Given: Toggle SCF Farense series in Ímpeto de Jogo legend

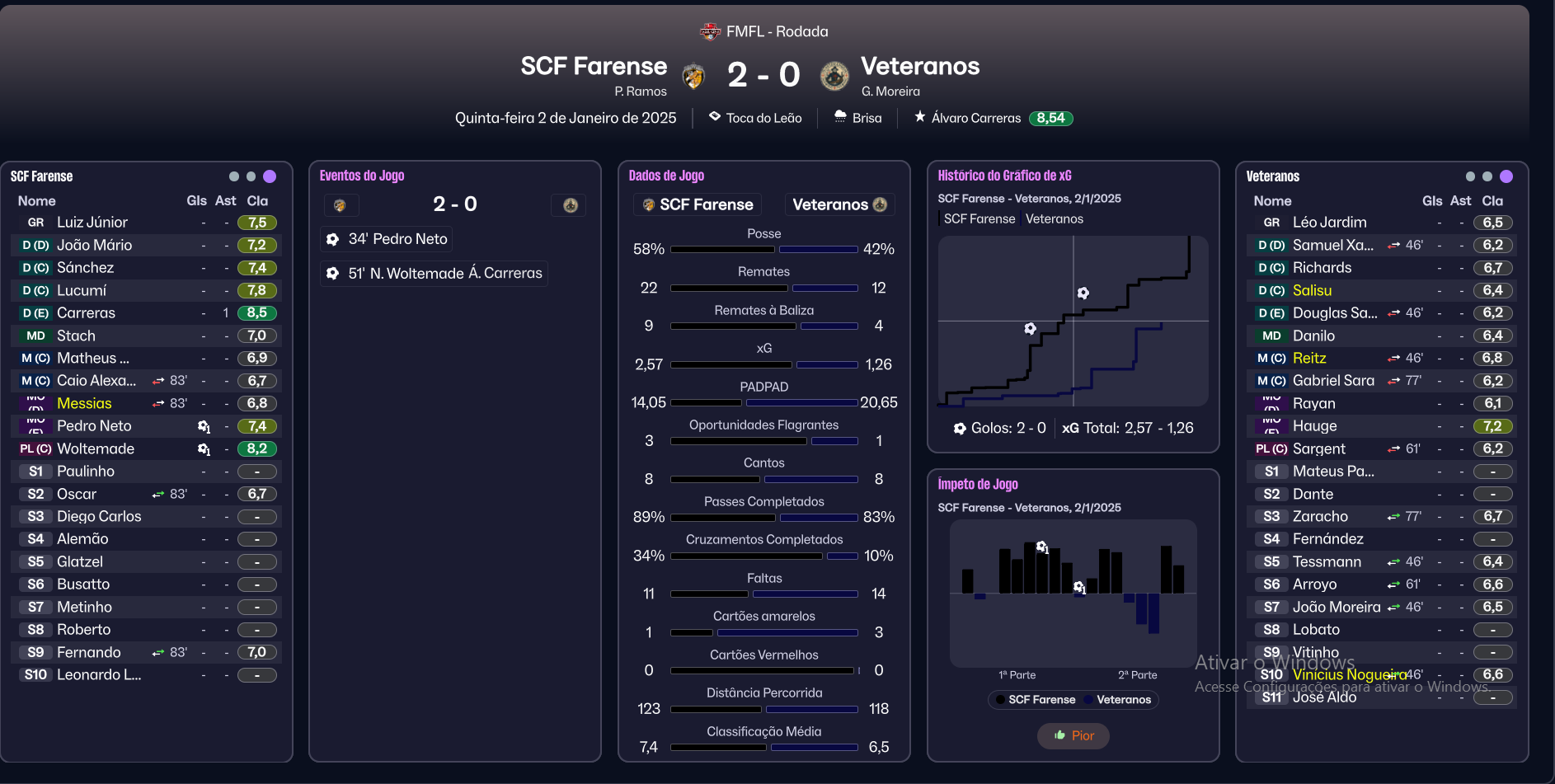Looking at the screenshot, I should [x=1036, y=700].
